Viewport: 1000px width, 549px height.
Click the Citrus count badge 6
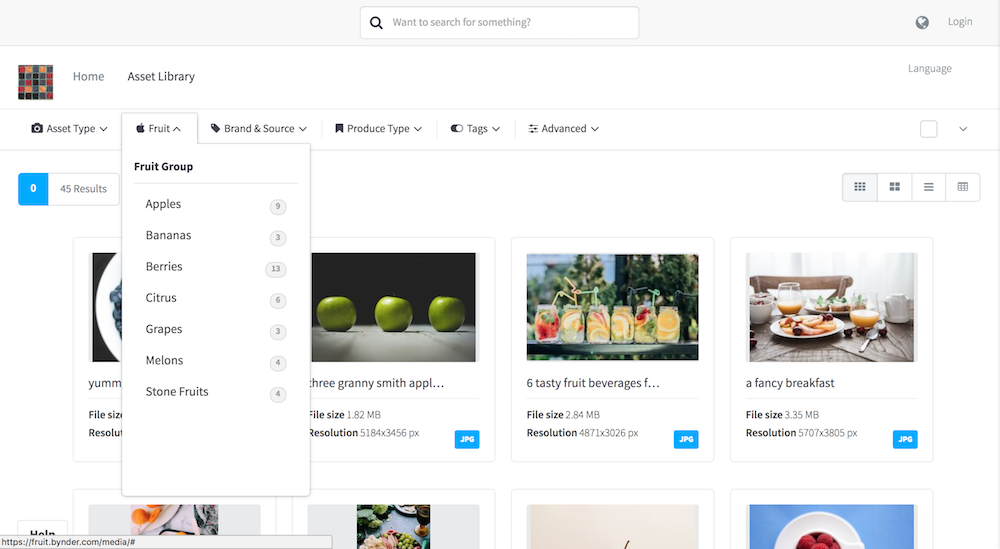[x=277, y=300]
